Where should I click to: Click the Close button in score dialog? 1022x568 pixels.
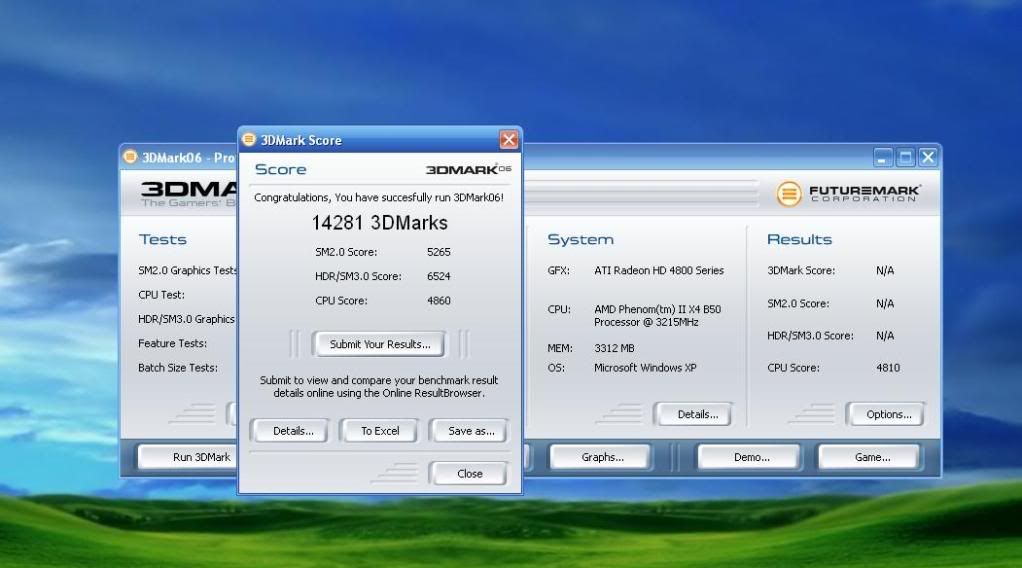[x=469, y=473]
